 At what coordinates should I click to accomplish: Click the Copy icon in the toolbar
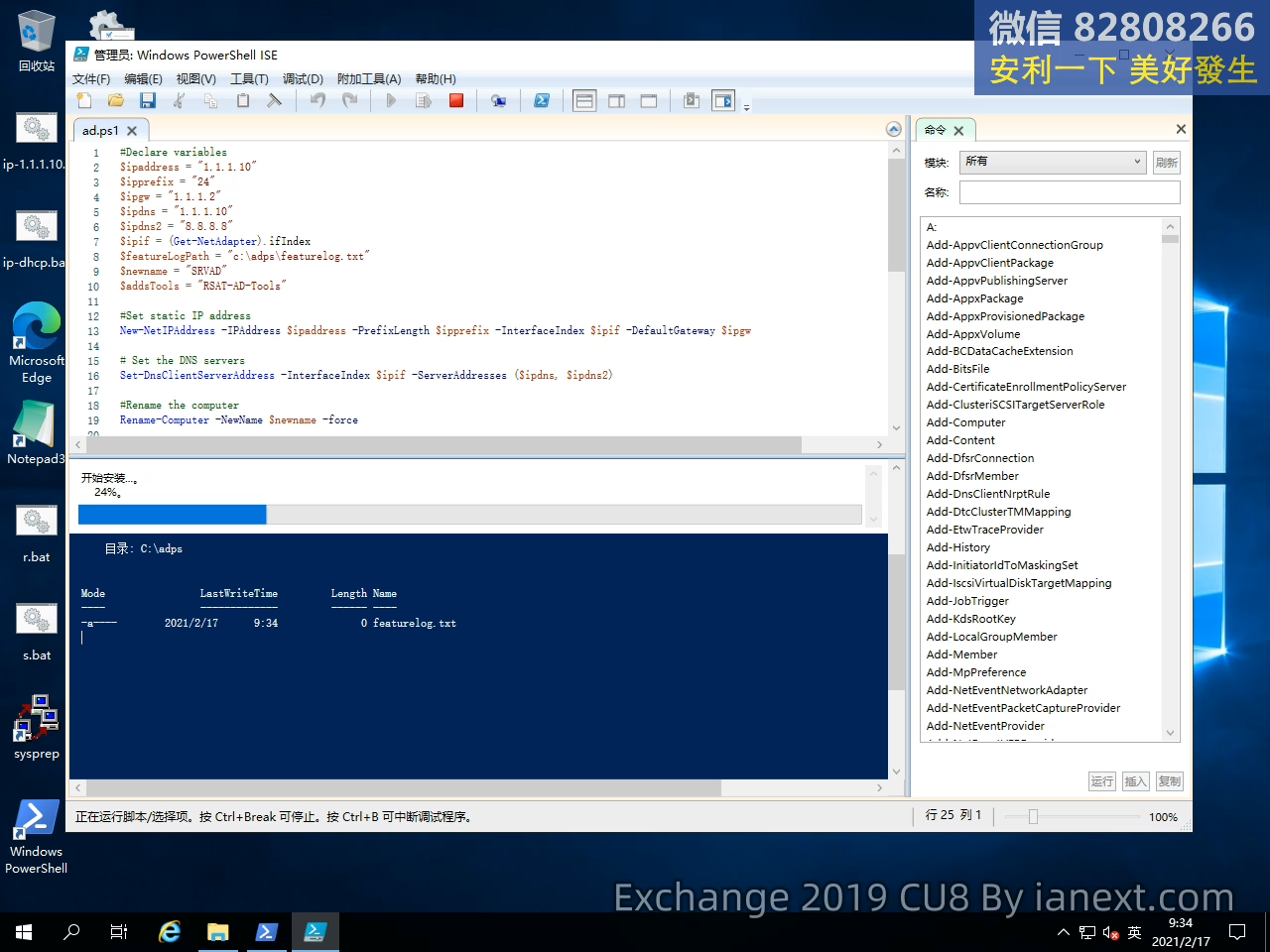[x=210, y=100]
